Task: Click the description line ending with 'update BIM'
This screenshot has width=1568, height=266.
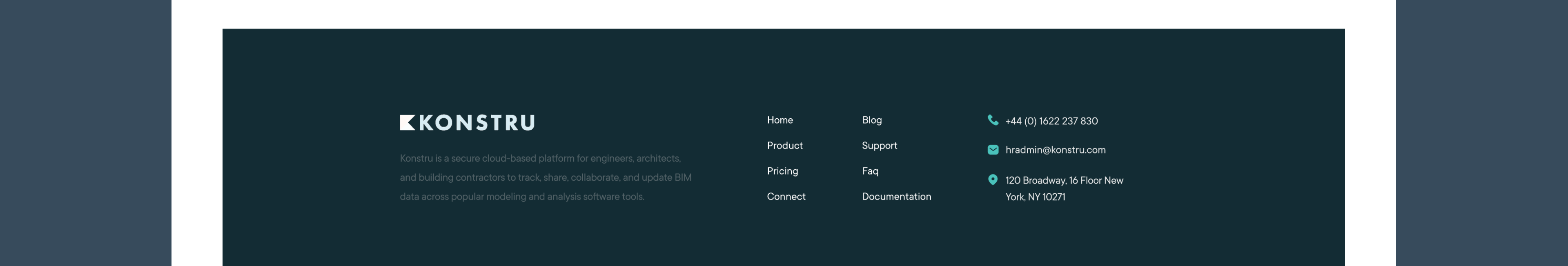Action: click(x=546, y=178)
